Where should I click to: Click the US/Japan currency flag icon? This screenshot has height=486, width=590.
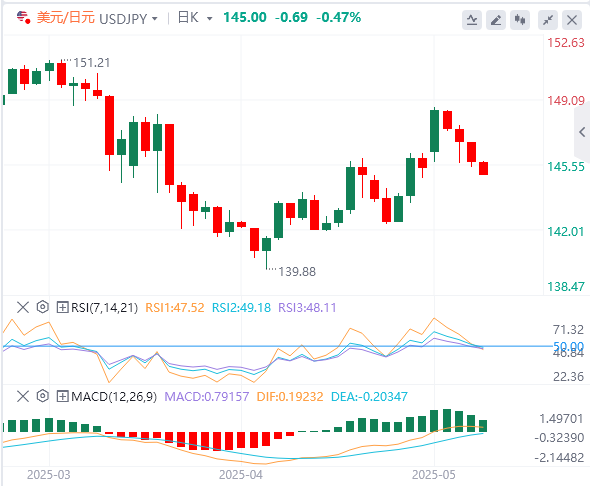[x=23, y=17]
